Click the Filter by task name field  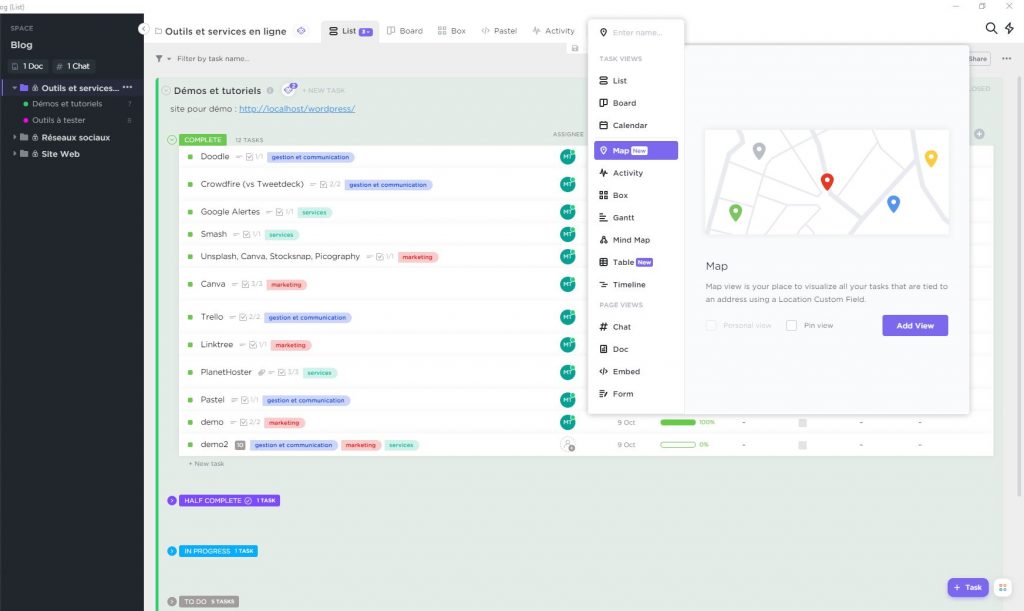[213, 59]
